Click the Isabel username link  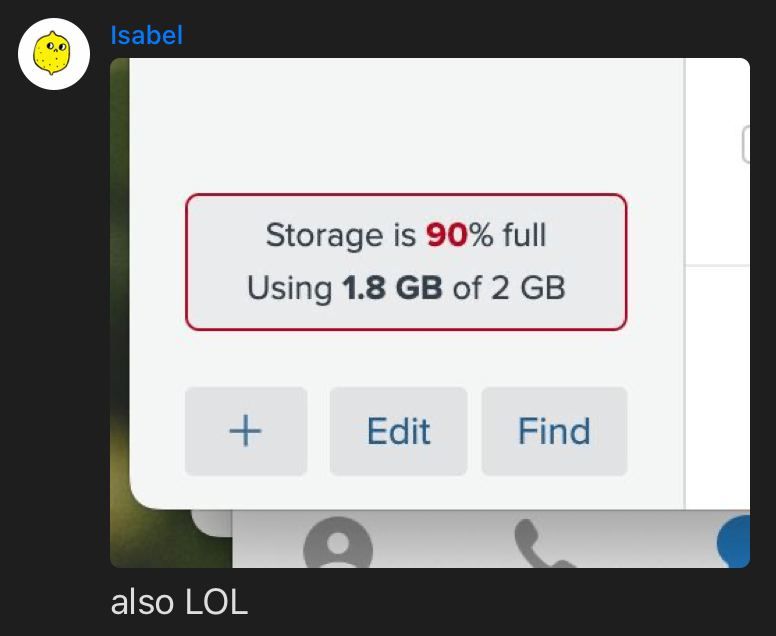pos(146,35)
